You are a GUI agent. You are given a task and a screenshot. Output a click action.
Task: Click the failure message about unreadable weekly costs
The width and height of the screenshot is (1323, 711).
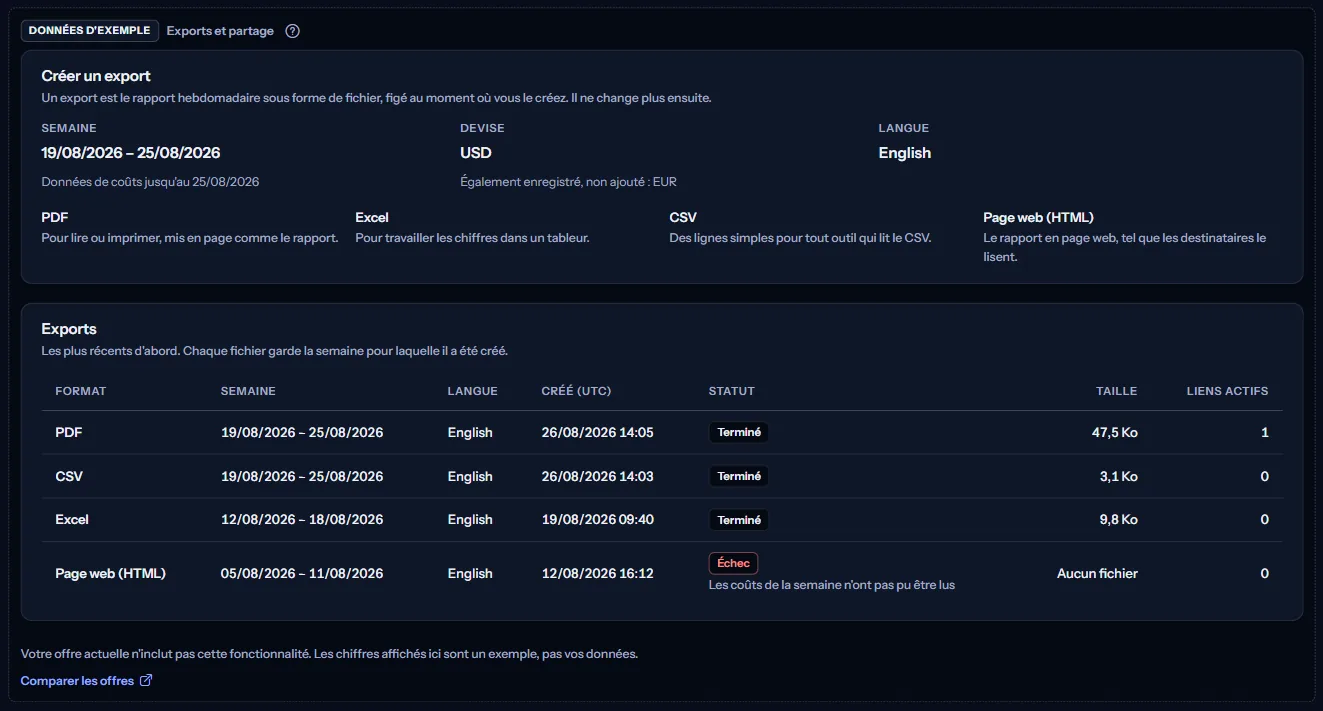tap(832, 585)
